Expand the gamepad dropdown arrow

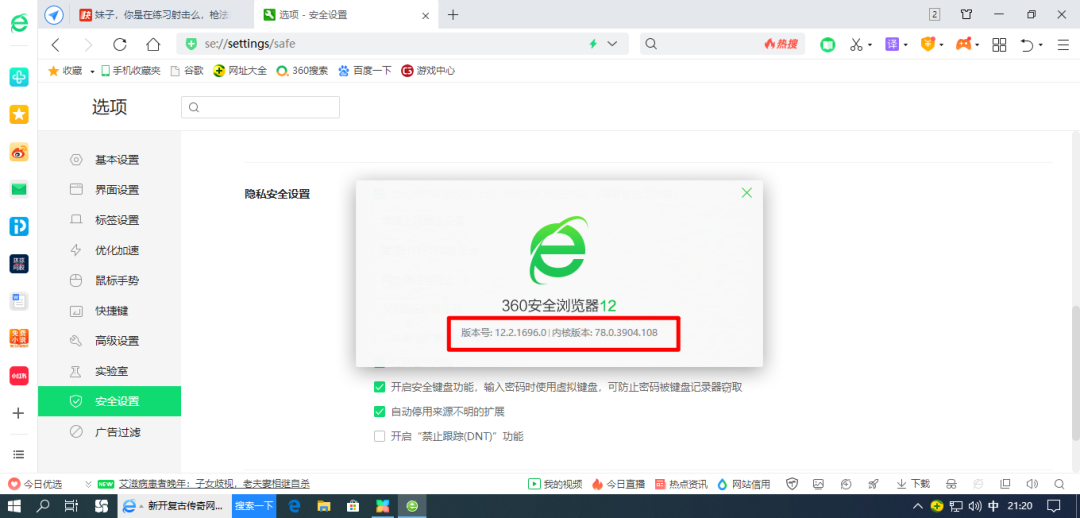(x=977, y=45)
